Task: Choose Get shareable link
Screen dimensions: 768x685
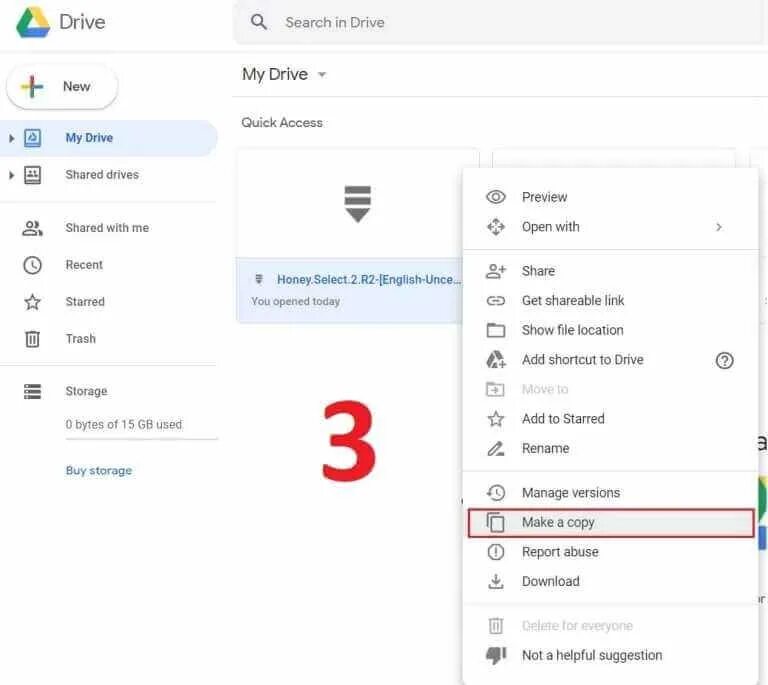Action: (x=610, y=300)
